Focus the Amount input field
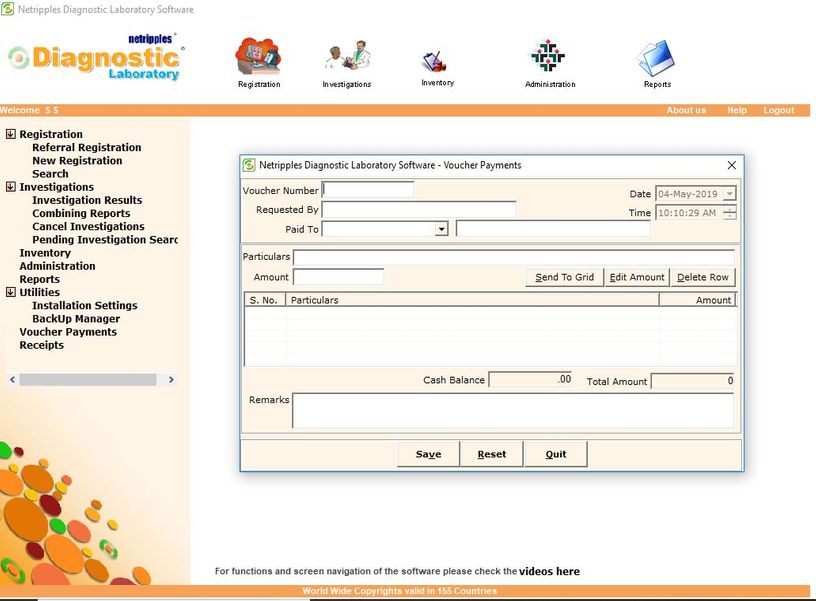Screen dimensions: 816x601 point(338,277)
